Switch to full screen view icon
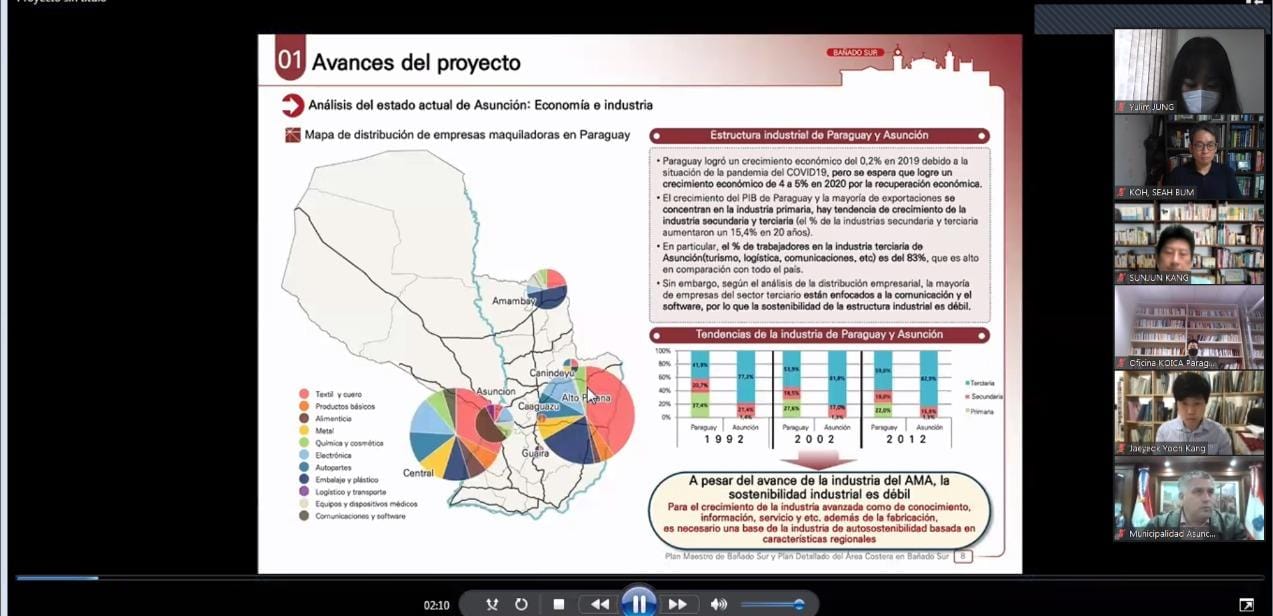1273x616 pixels. [x=1246, y=605]
